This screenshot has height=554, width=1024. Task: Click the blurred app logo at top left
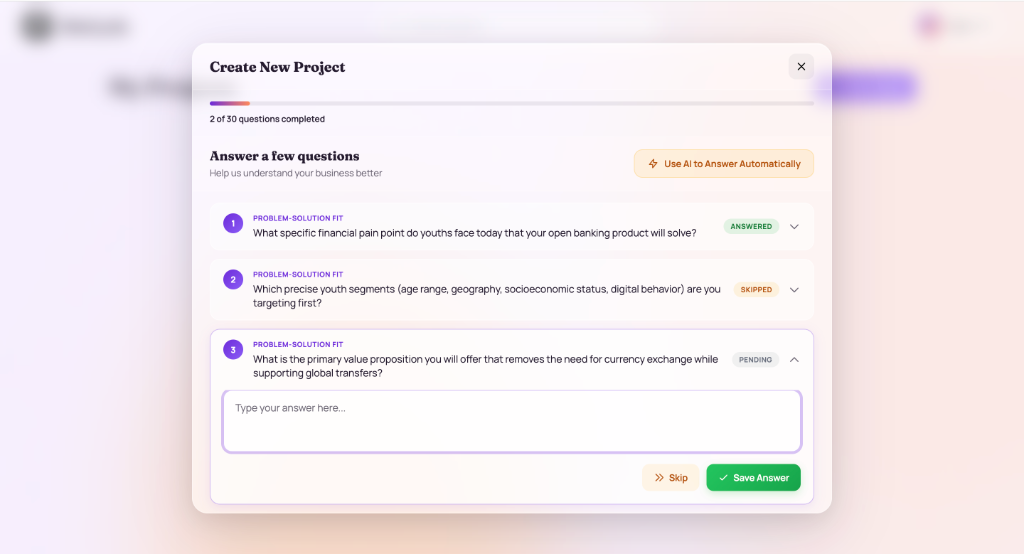[x=38, y=27]
